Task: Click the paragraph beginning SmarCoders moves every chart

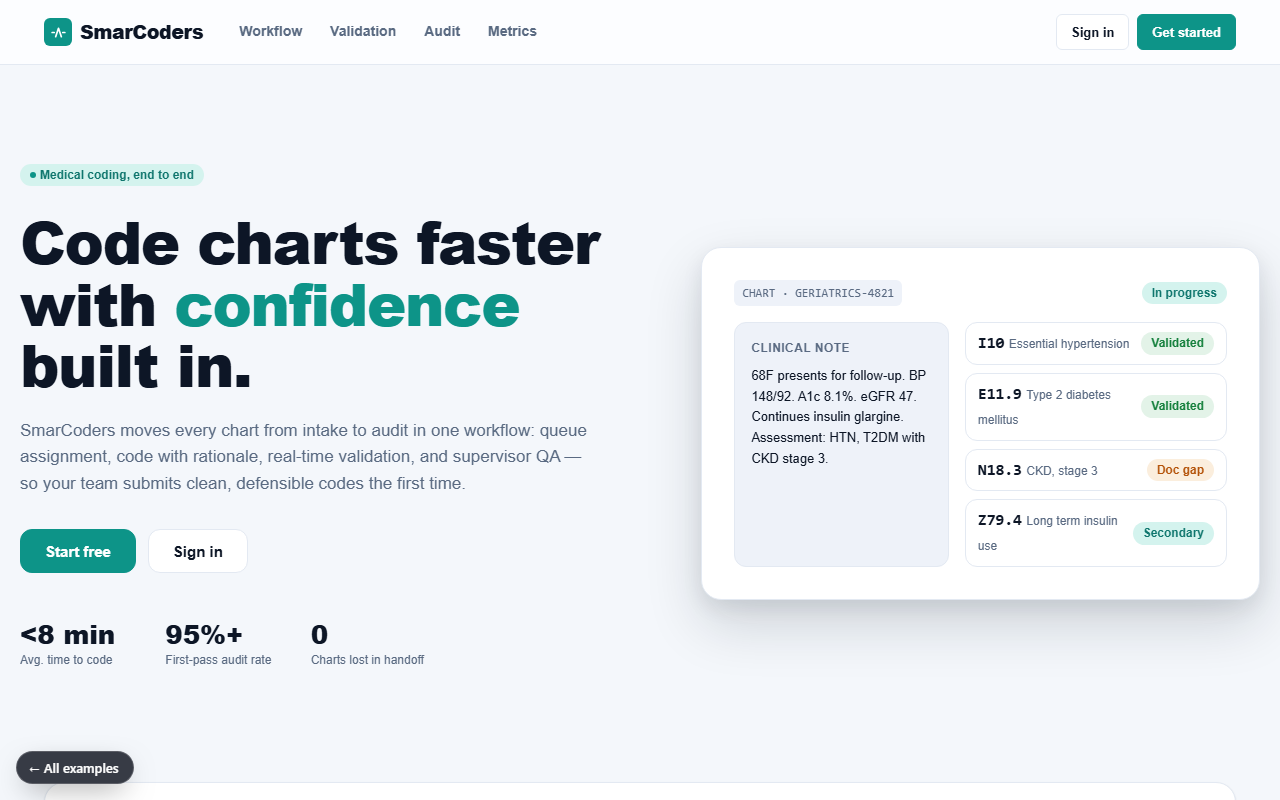Action: [x=304, y=457]
